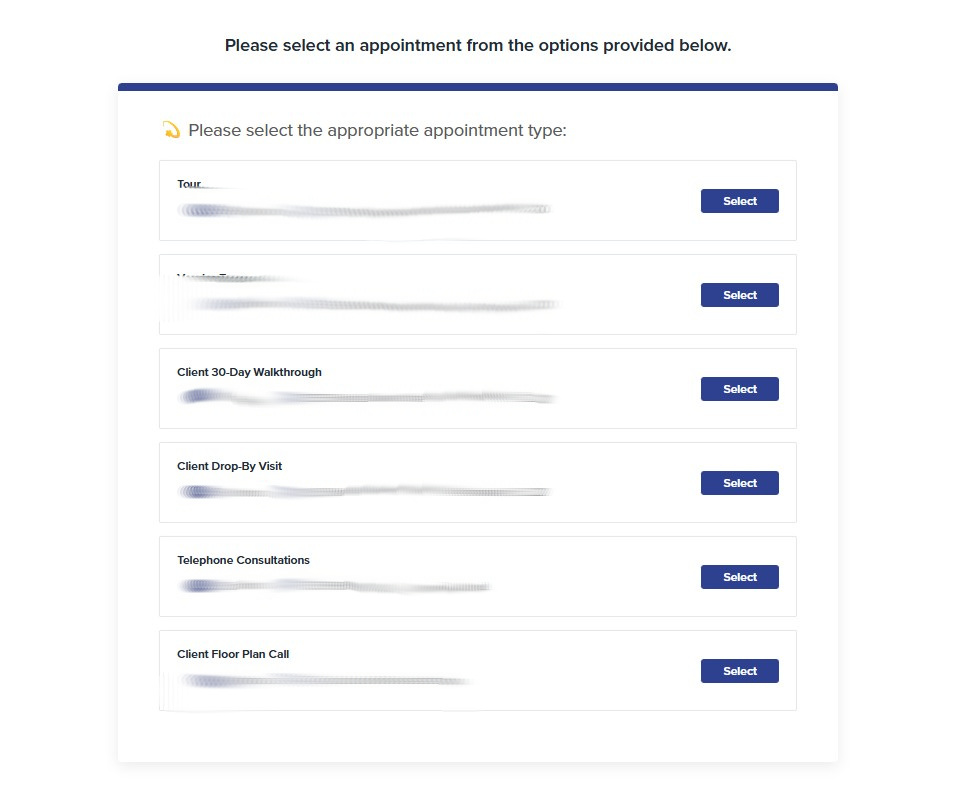Screen dimensions: 976x804
Task: Select the Tour appointment type
Action: click(x=739, y=201)
